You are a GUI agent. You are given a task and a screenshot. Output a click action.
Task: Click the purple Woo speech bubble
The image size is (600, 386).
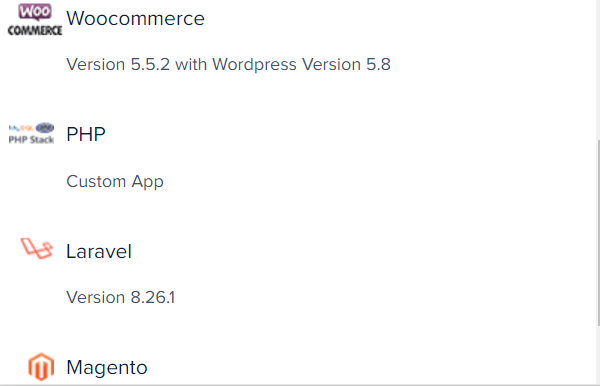tap(35, 12)
